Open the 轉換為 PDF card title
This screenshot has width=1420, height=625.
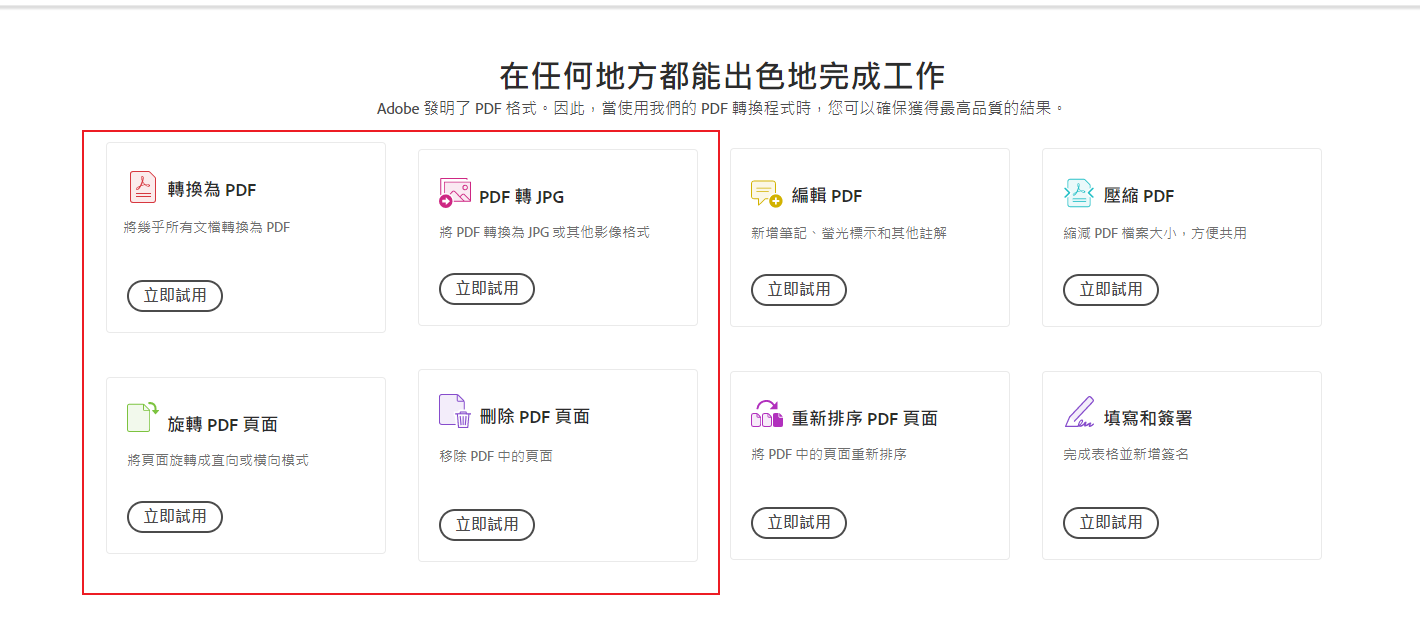pos(212,189)
